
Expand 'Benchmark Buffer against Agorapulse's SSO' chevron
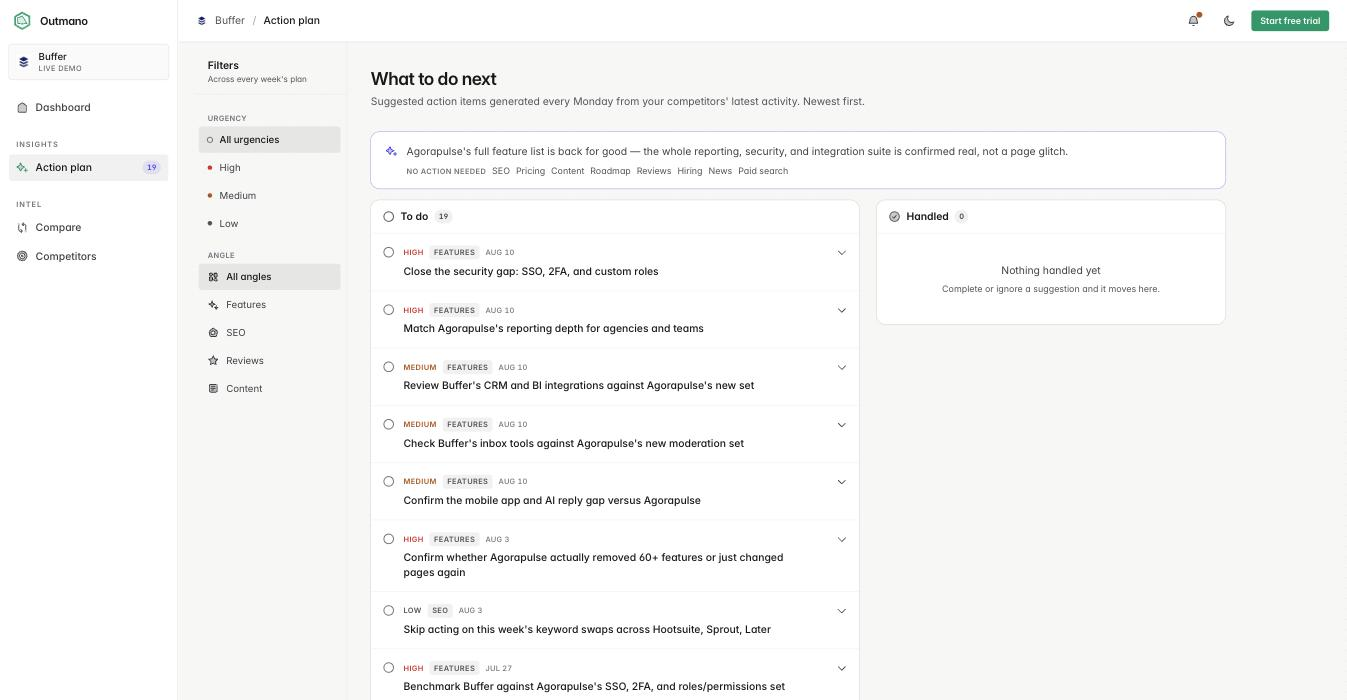click(841, 669)
